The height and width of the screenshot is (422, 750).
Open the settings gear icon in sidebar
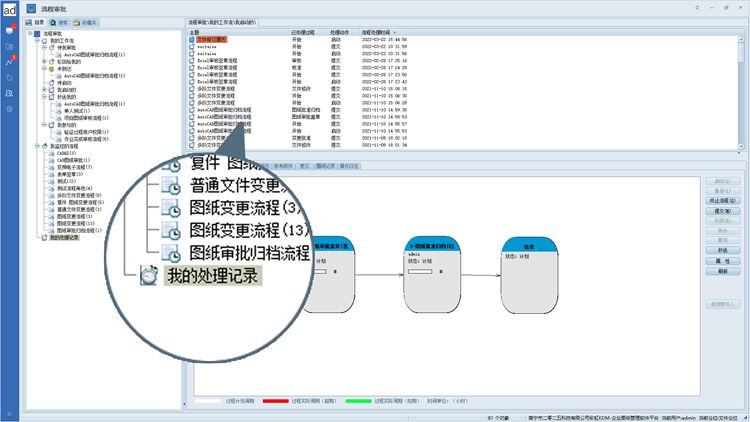[9, 108]
